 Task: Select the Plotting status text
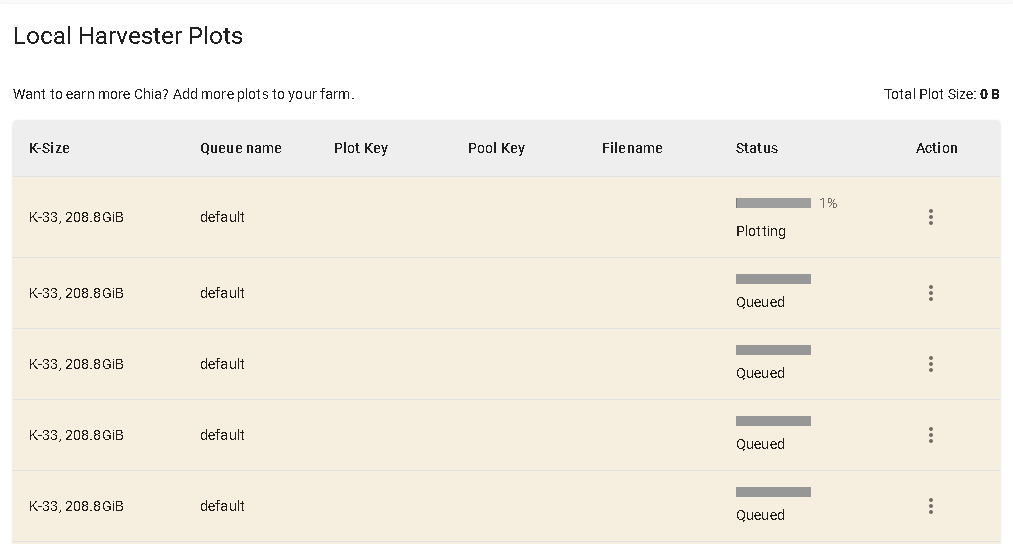[x=760, y=231]
